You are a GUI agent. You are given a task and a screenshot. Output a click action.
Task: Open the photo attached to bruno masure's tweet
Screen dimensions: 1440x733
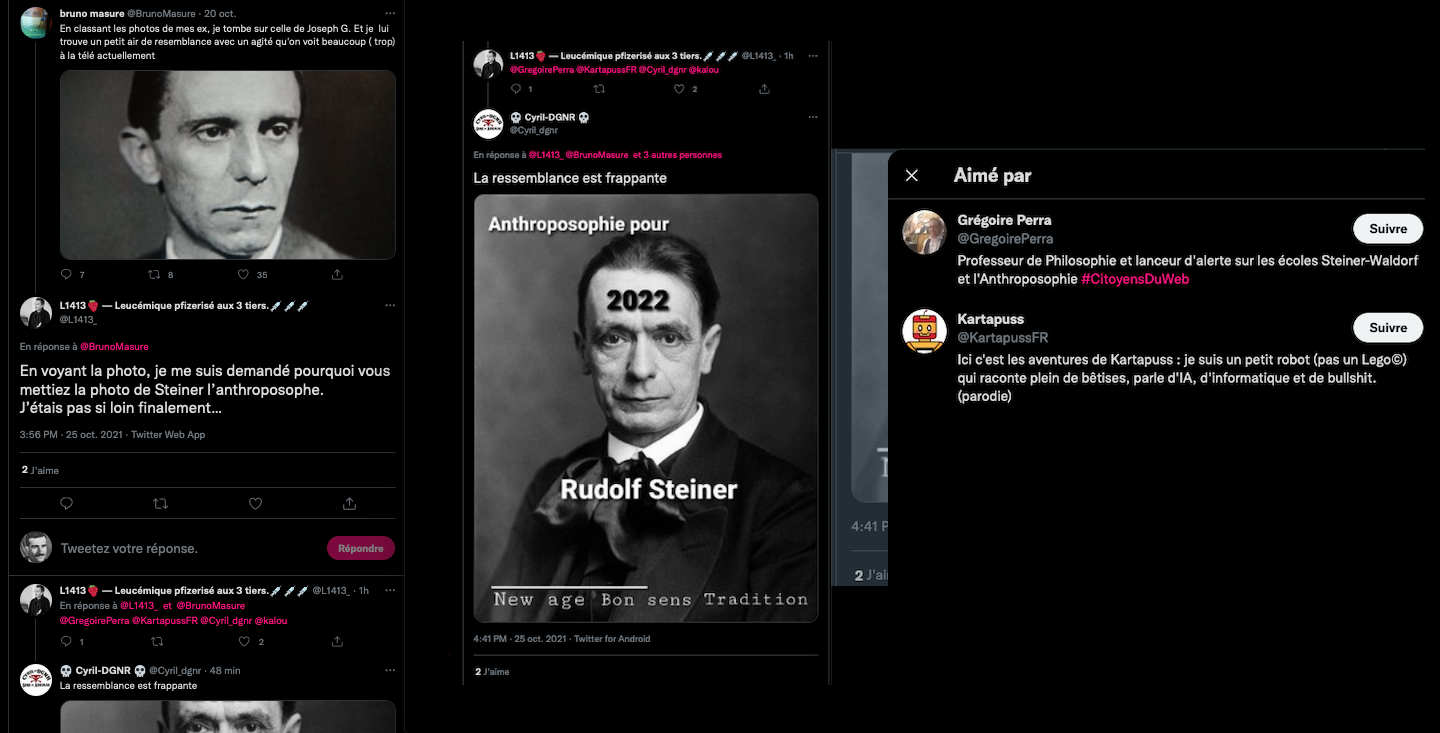point(227,165)
